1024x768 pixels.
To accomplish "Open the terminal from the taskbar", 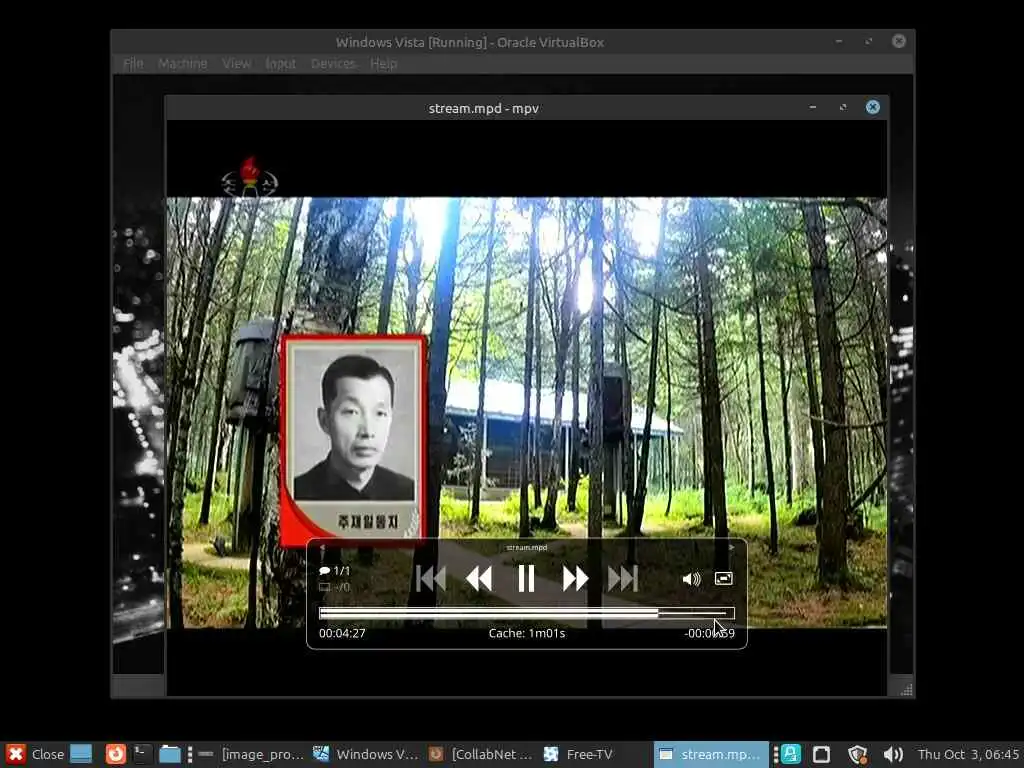I will [x=142, y=754].
